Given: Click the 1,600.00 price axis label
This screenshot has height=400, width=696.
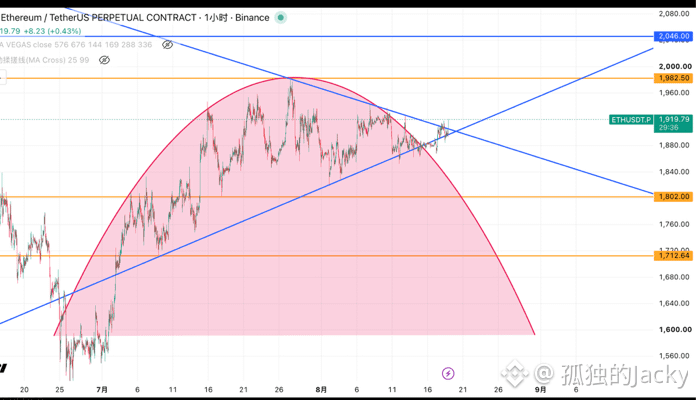Looking at the screenshot, I should (x=675, y=329).
